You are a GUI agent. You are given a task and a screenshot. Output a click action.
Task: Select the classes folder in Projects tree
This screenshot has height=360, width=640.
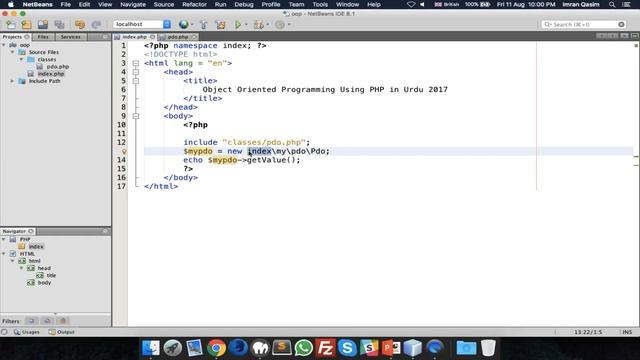(47, 59)
